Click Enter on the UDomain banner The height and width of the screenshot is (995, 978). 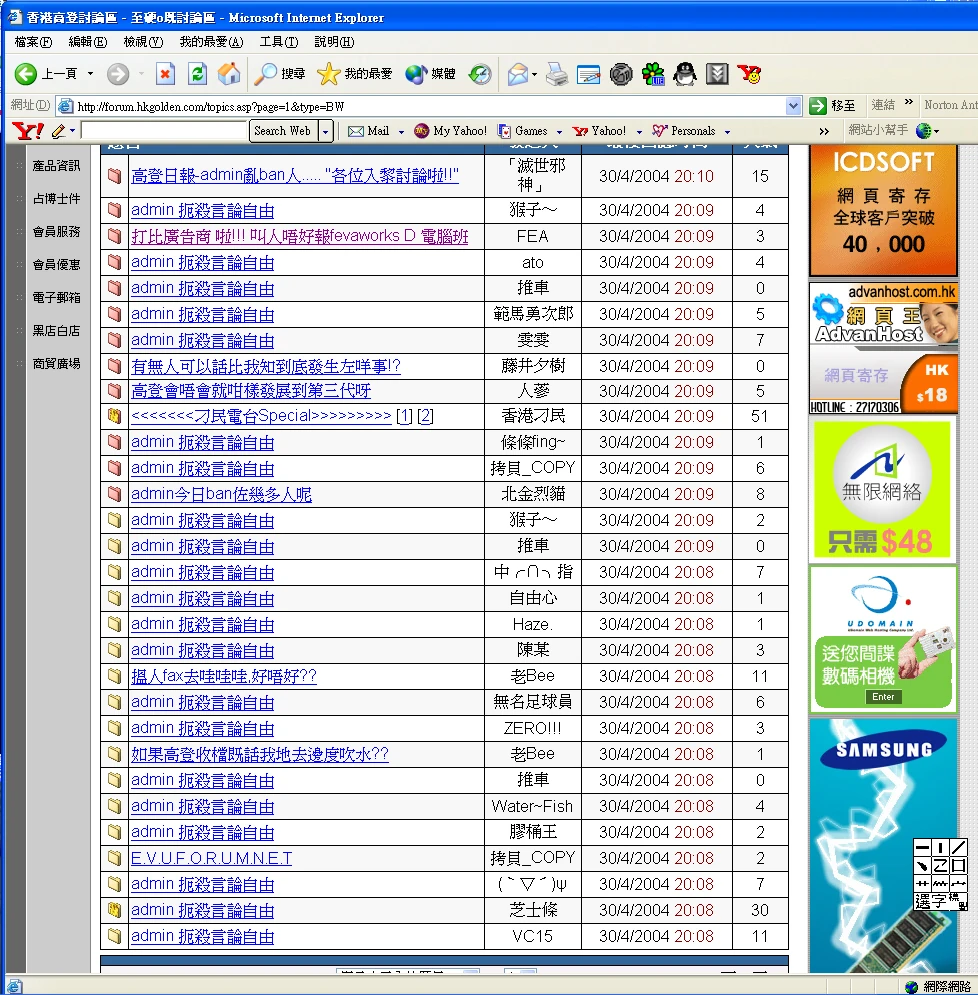[883, 697]
